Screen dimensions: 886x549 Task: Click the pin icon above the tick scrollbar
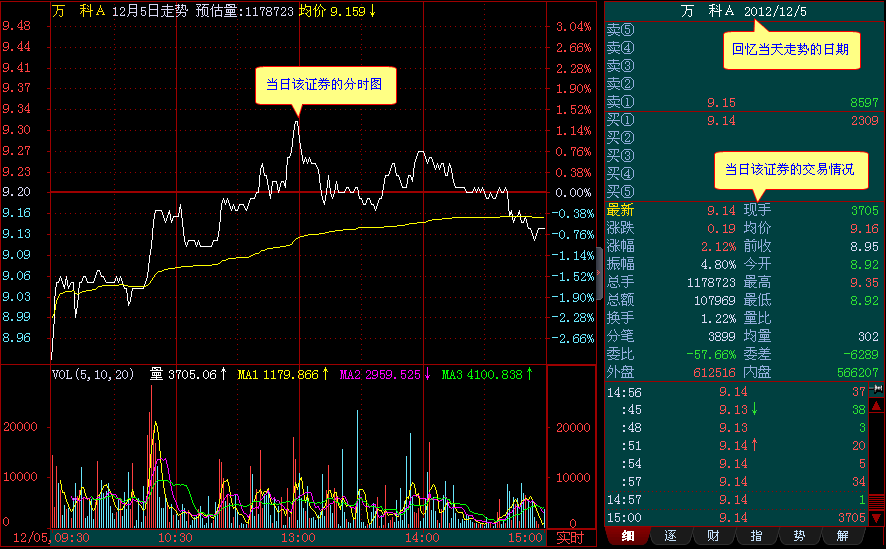(x=877, y=389)
